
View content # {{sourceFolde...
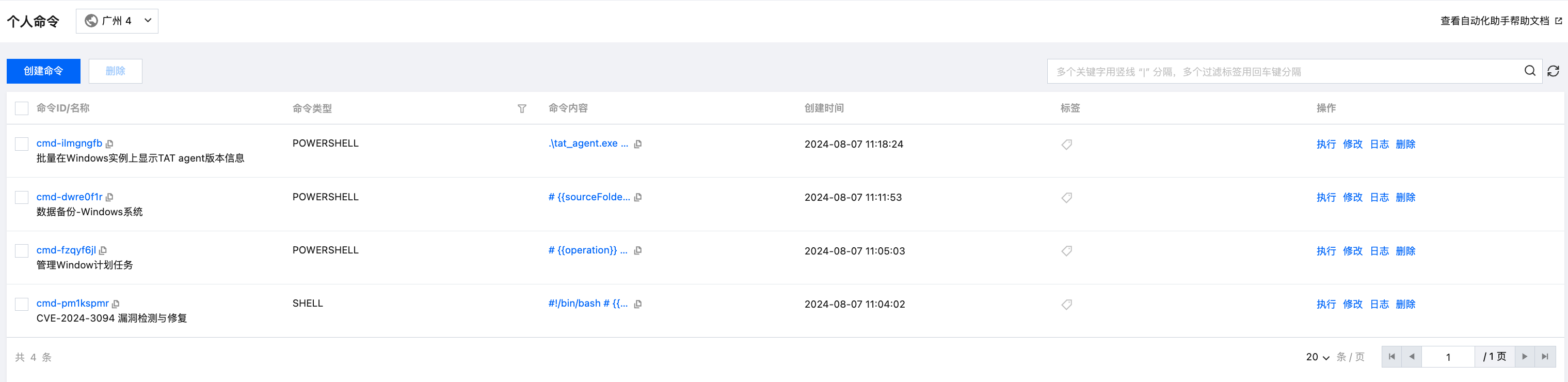pos(589,197)
